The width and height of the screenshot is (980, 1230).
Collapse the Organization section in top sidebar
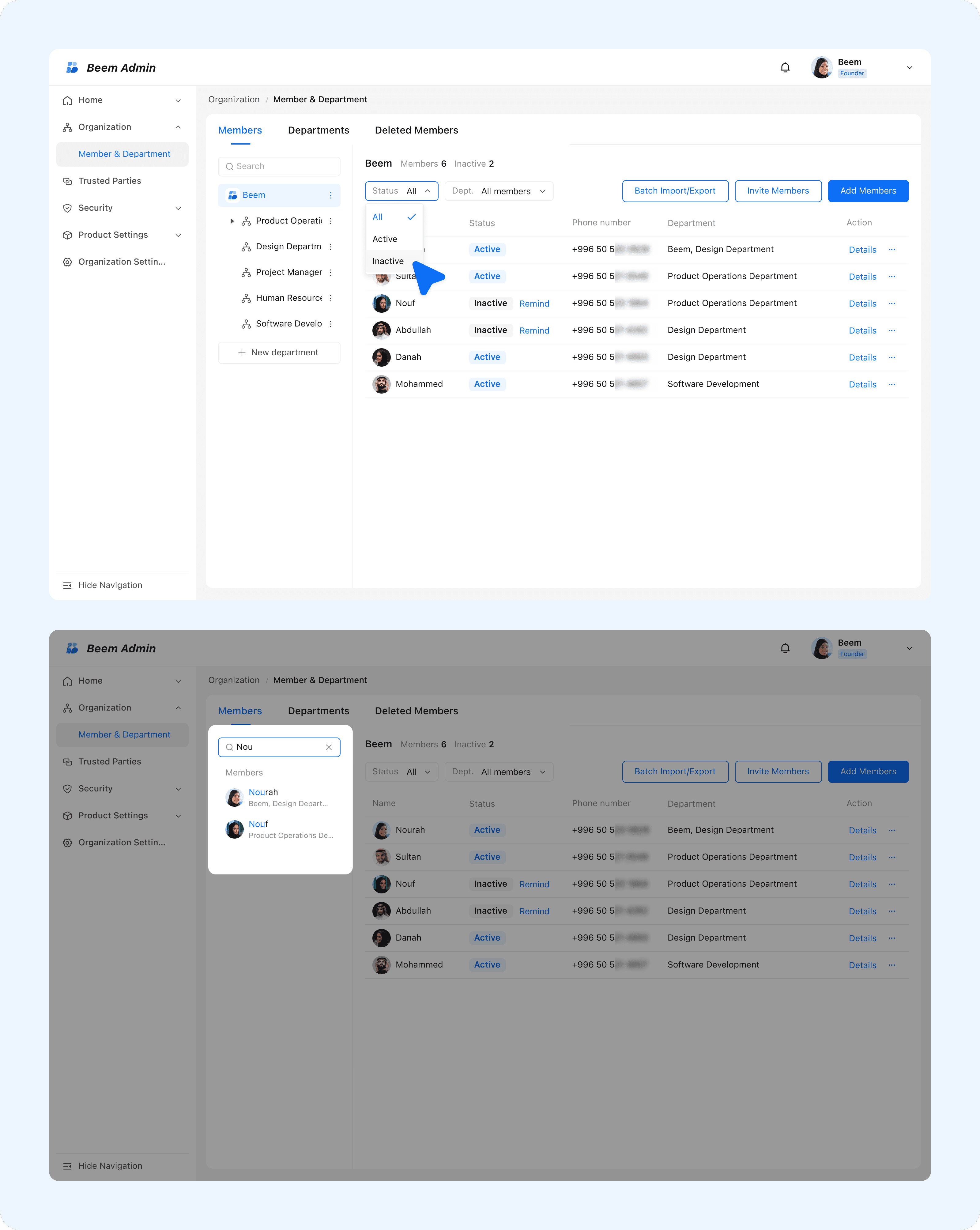[178, 127]
